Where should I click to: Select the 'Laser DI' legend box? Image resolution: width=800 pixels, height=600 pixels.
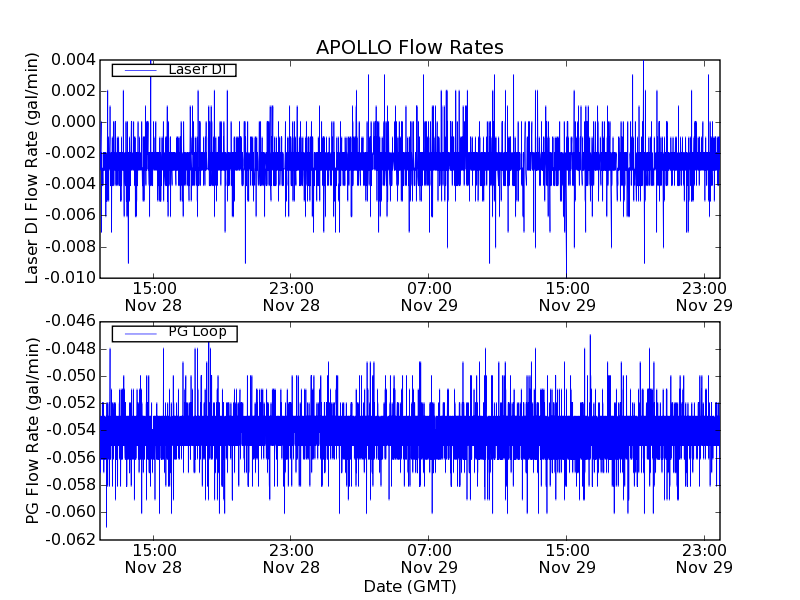click(x=173, y=70)
